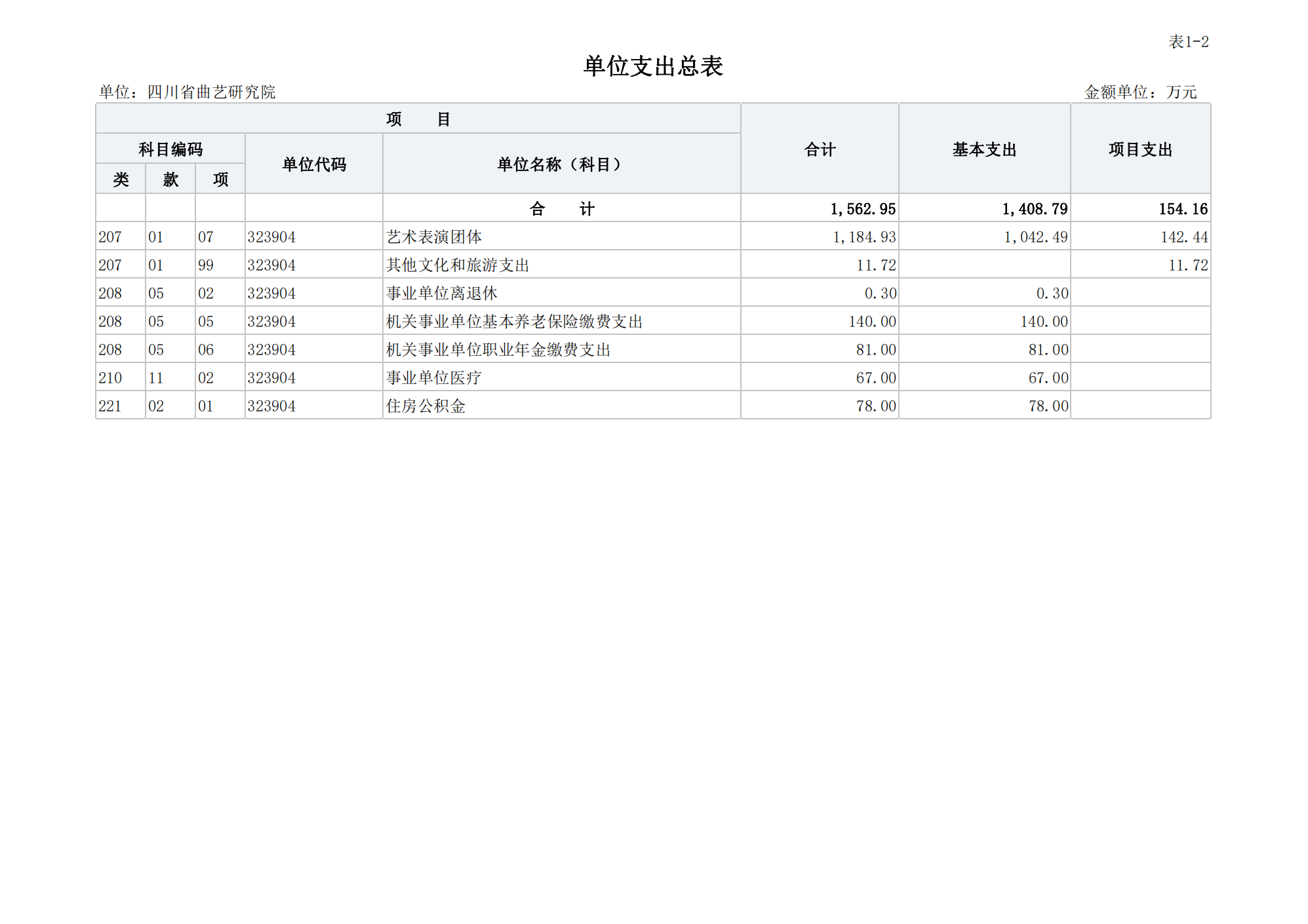Click the 款 column header
1308x924 pixels.
point(170,180)
